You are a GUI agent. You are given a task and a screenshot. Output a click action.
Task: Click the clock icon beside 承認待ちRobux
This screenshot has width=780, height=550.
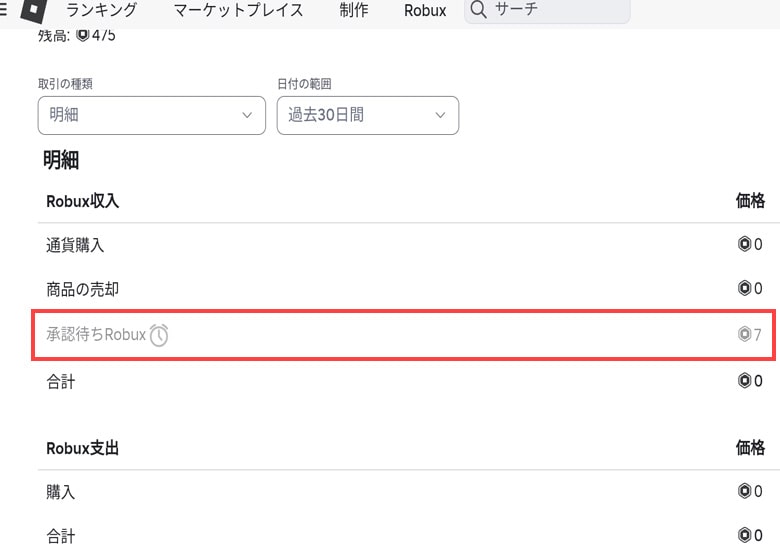(159, 335)
